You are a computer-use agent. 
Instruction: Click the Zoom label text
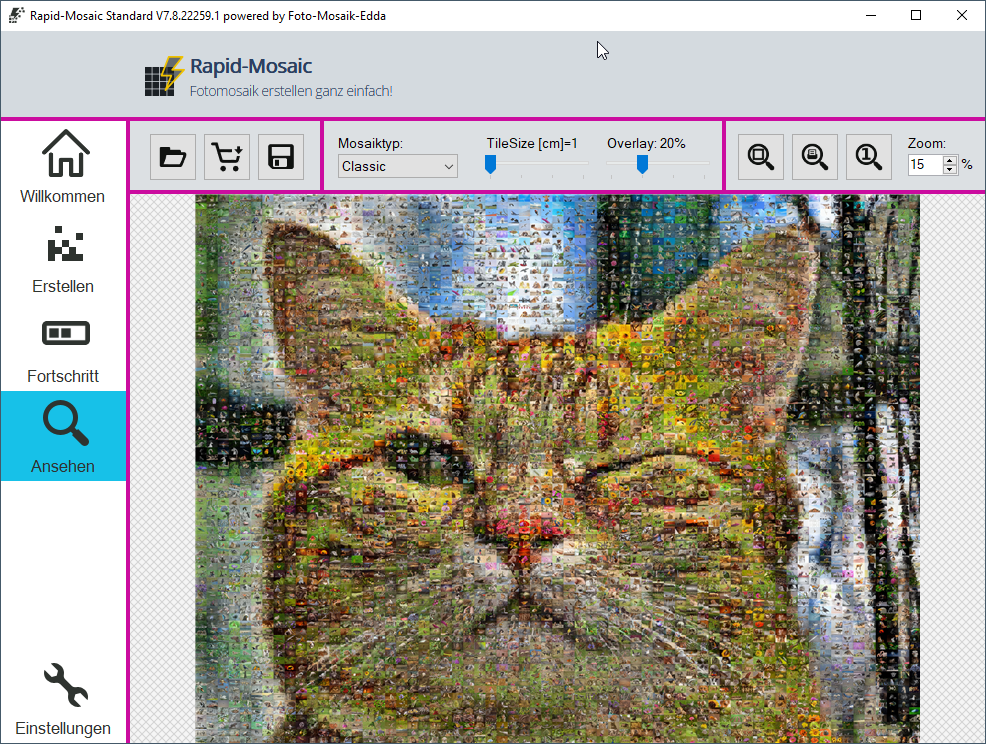(926, 143)
